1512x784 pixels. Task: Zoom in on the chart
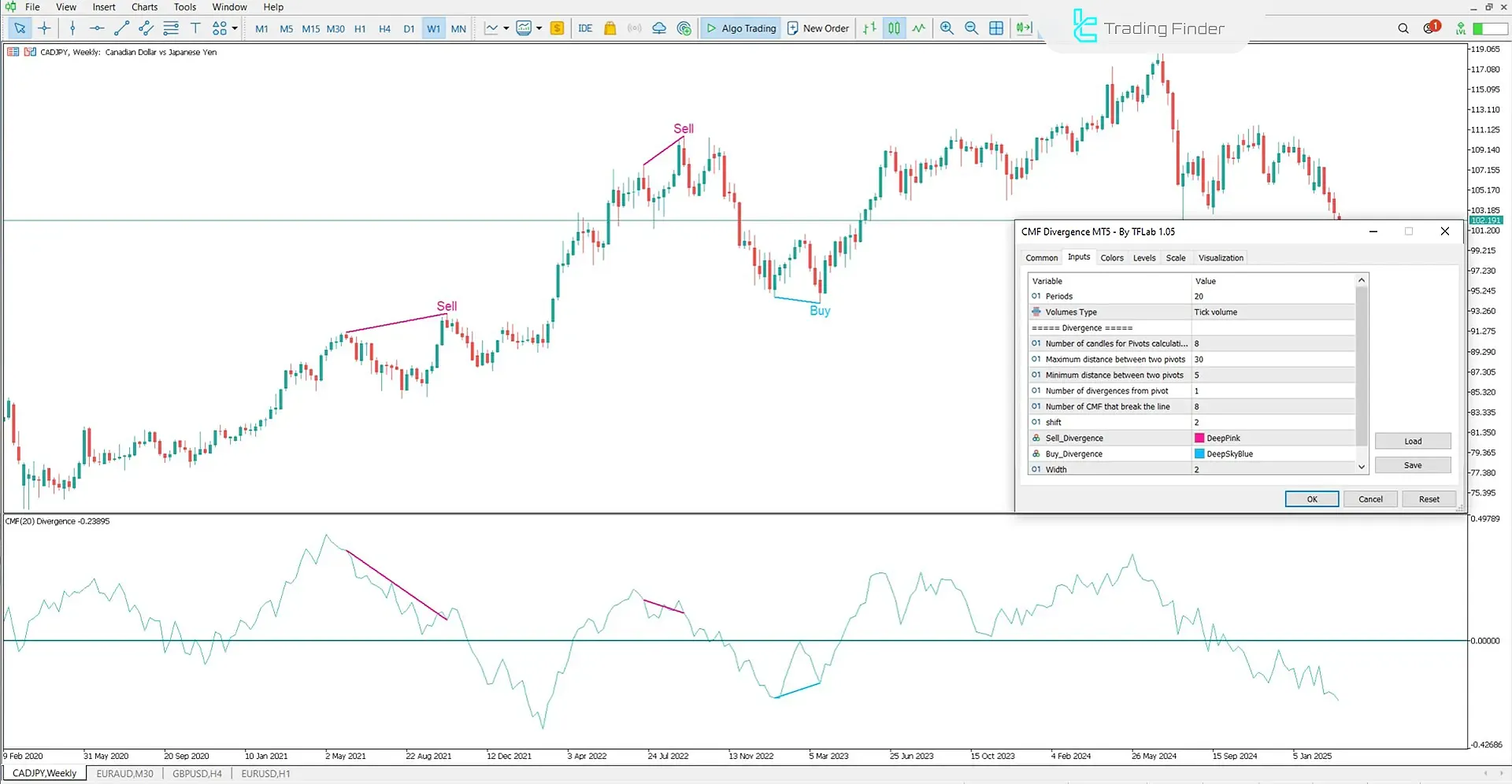(x=947, y=28)
